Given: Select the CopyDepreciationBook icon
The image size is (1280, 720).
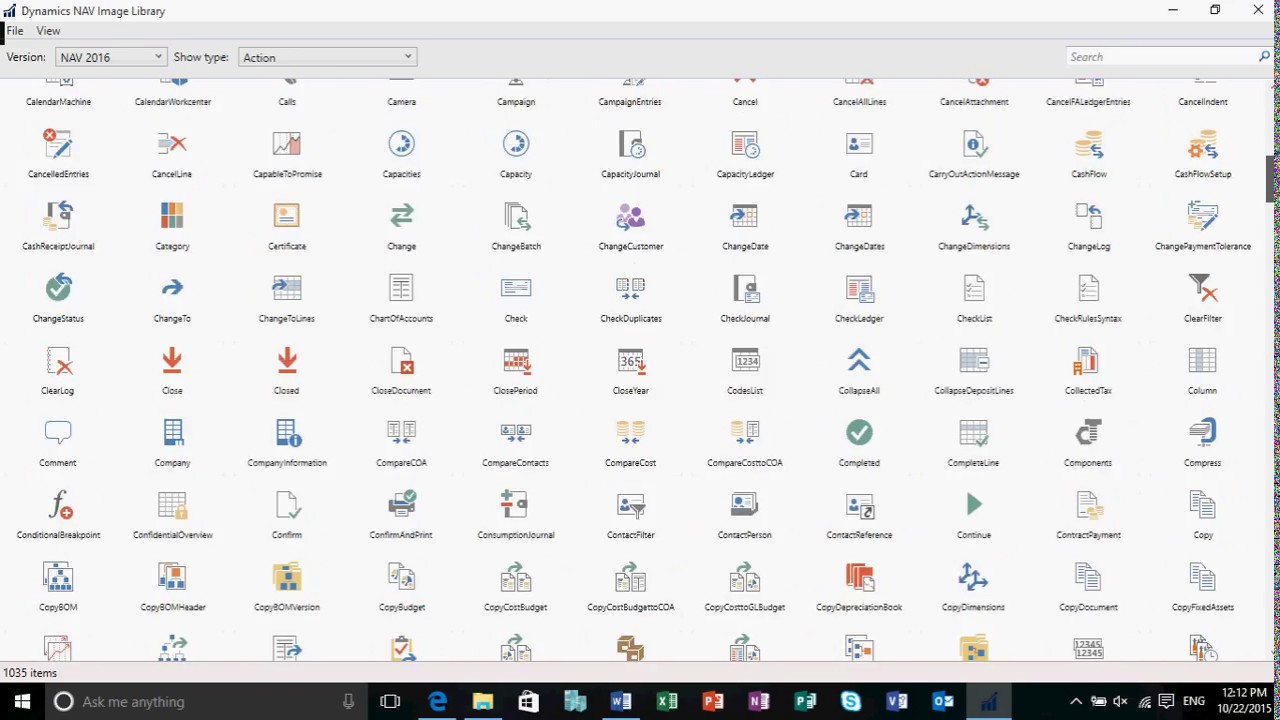Looking at the screenshot, I should click(x=859, y=576).
